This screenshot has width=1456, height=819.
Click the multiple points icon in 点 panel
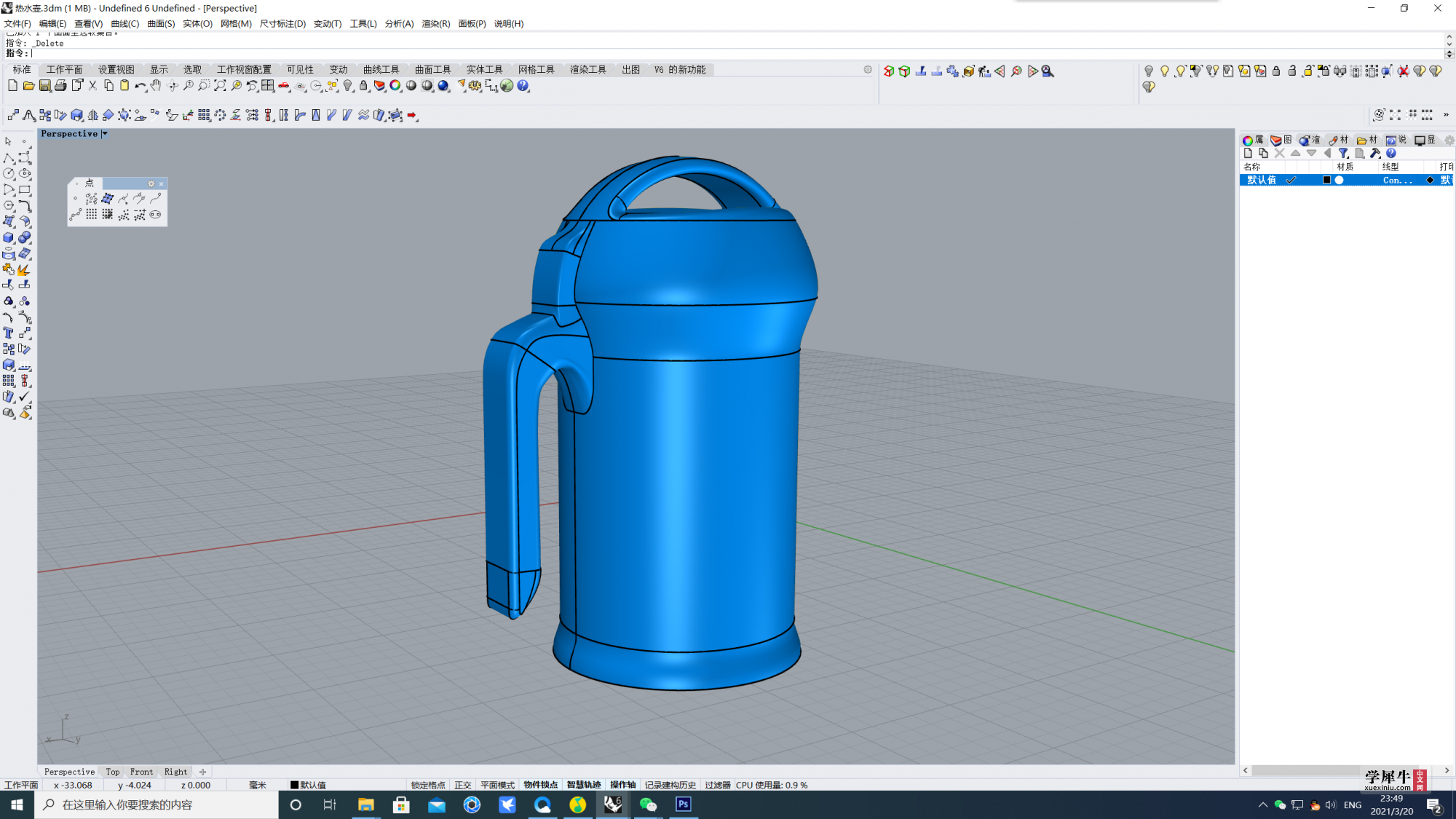91,198
